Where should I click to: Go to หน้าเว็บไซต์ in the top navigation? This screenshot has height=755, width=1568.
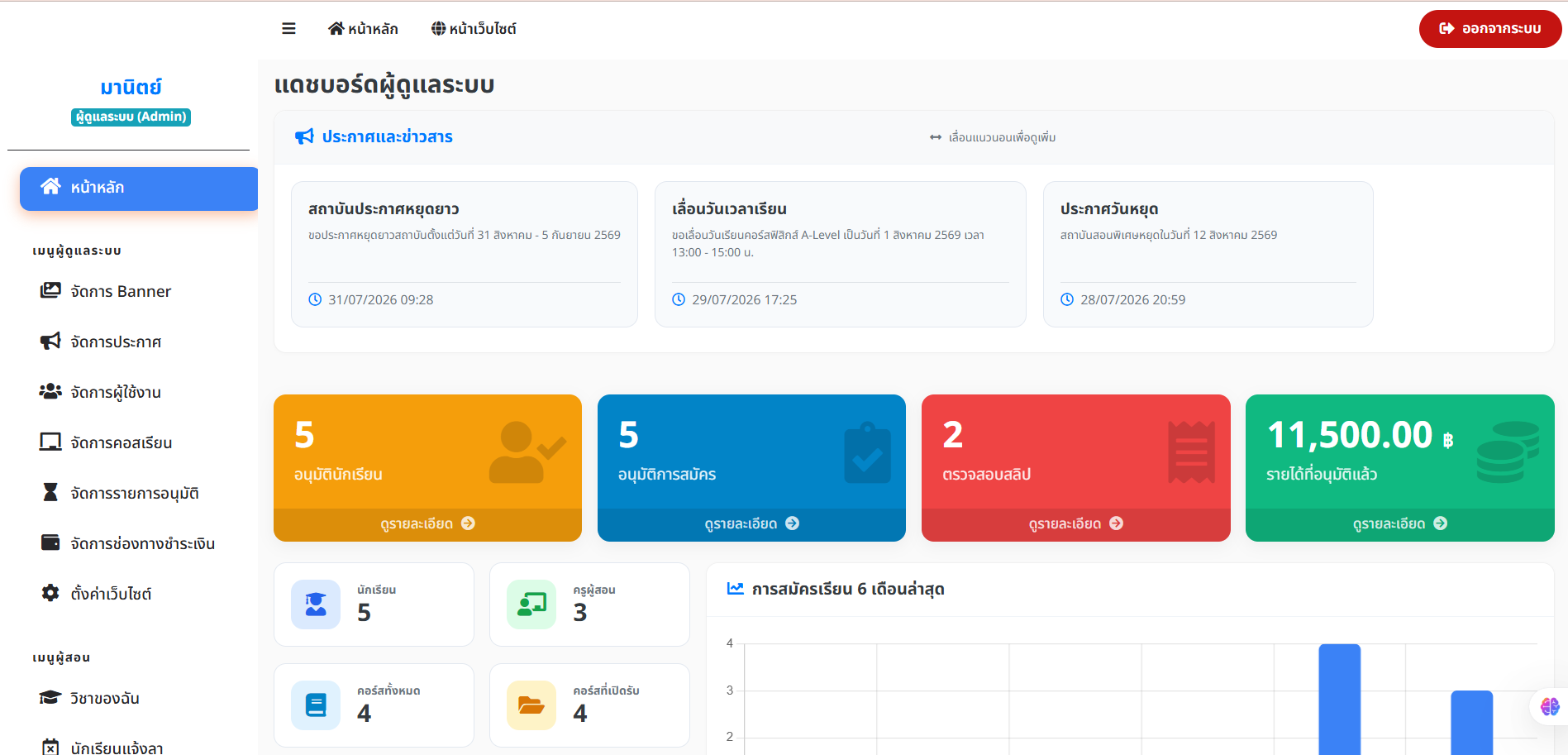(x=474, y=29)
